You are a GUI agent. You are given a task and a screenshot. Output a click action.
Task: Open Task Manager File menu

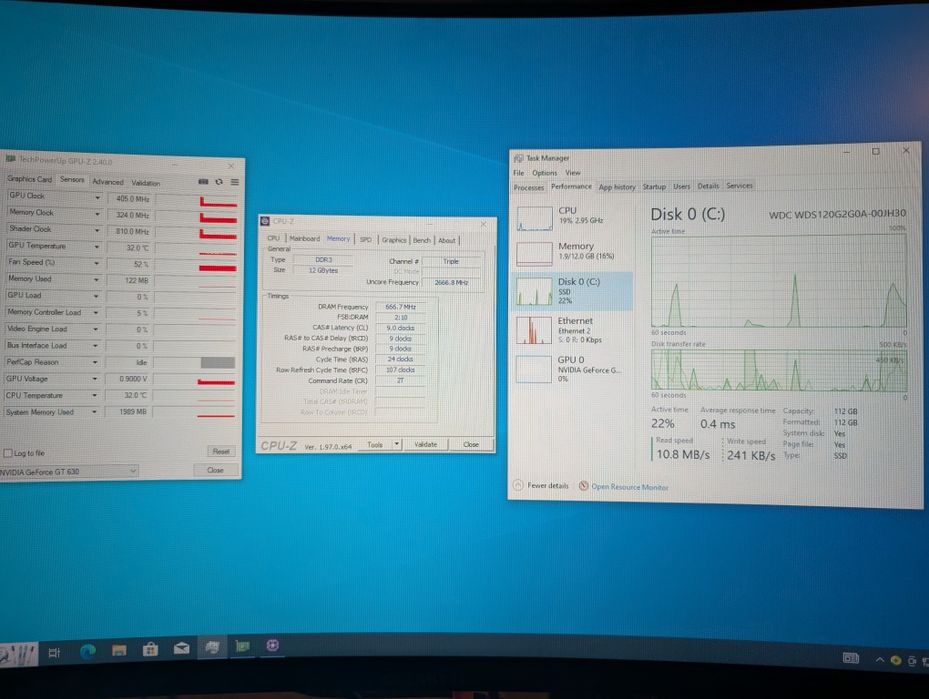click(518, 173)
